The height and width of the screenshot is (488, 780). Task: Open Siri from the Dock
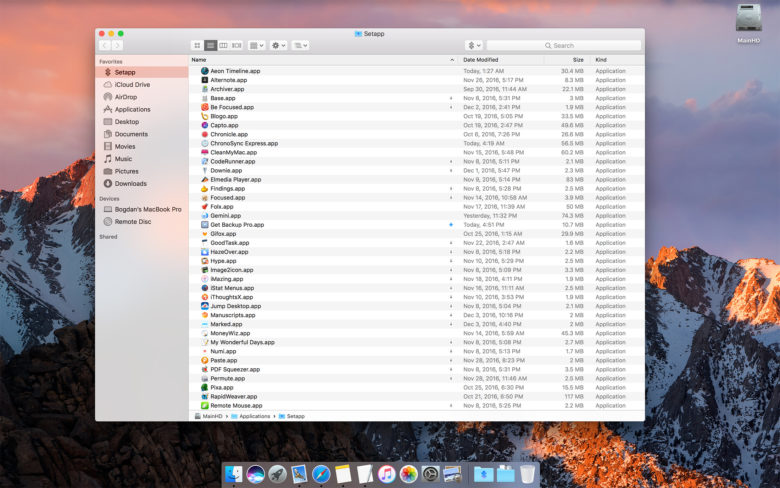click(x=255, y=474)
